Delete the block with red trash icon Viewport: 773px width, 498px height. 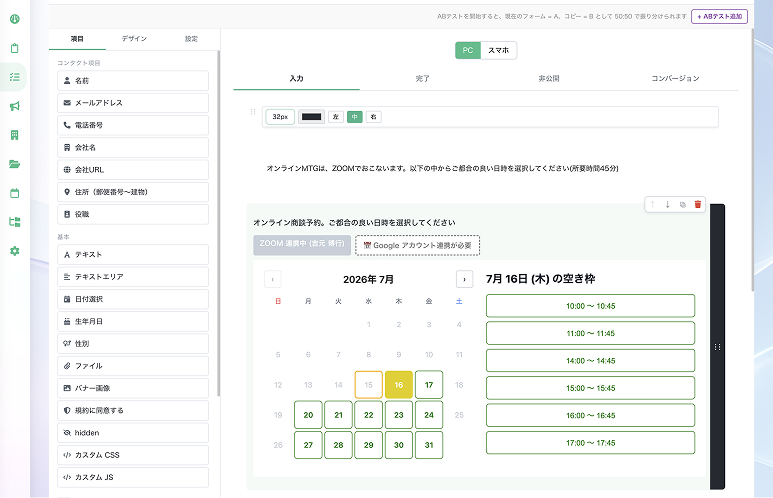[698, 204]
